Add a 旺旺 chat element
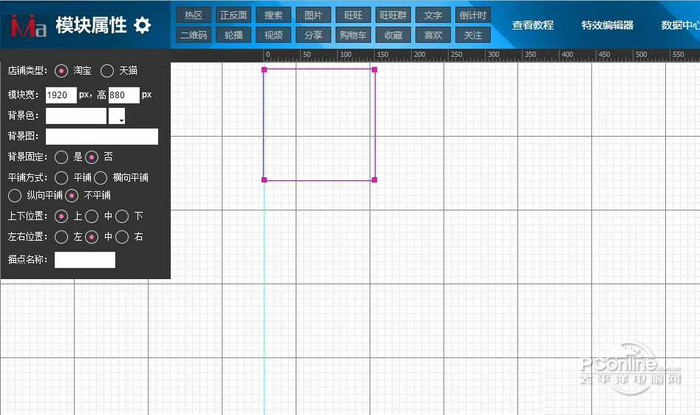 click(353, 15)
